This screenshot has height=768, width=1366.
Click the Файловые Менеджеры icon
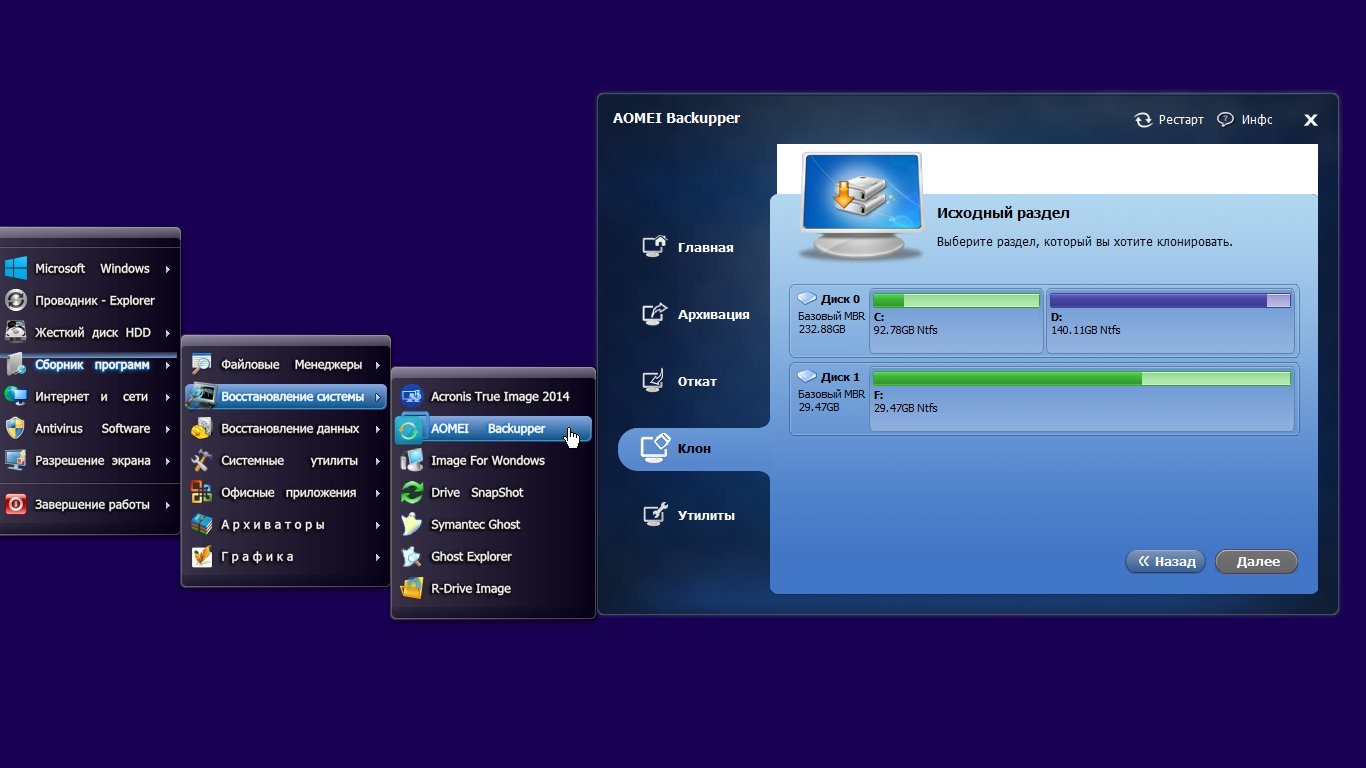pyautogui.click(x=202, y=364)
